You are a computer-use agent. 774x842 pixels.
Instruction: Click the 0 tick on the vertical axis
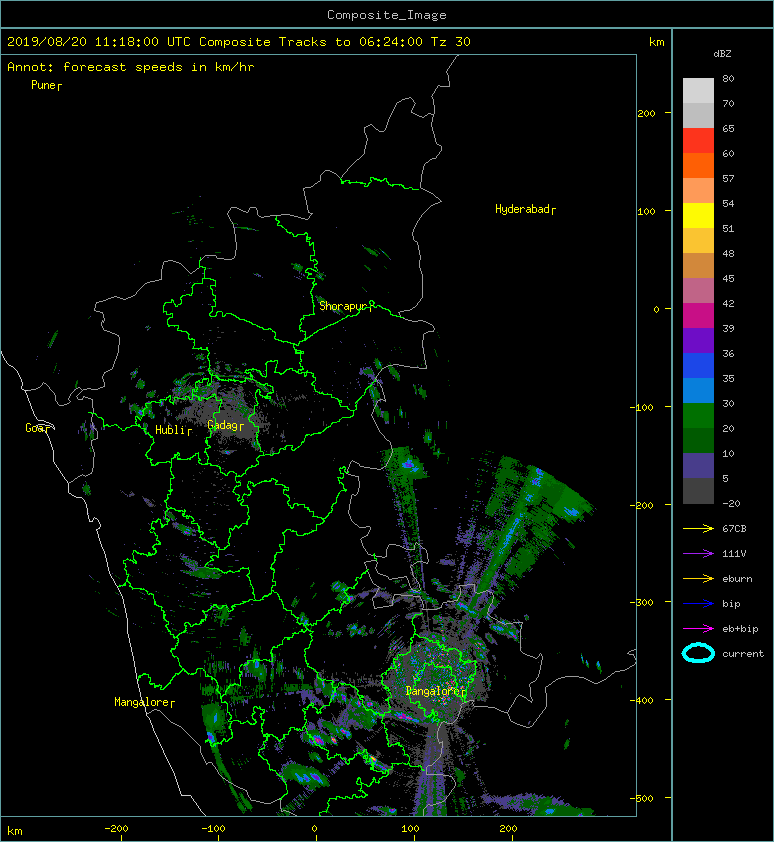(656, 309)
